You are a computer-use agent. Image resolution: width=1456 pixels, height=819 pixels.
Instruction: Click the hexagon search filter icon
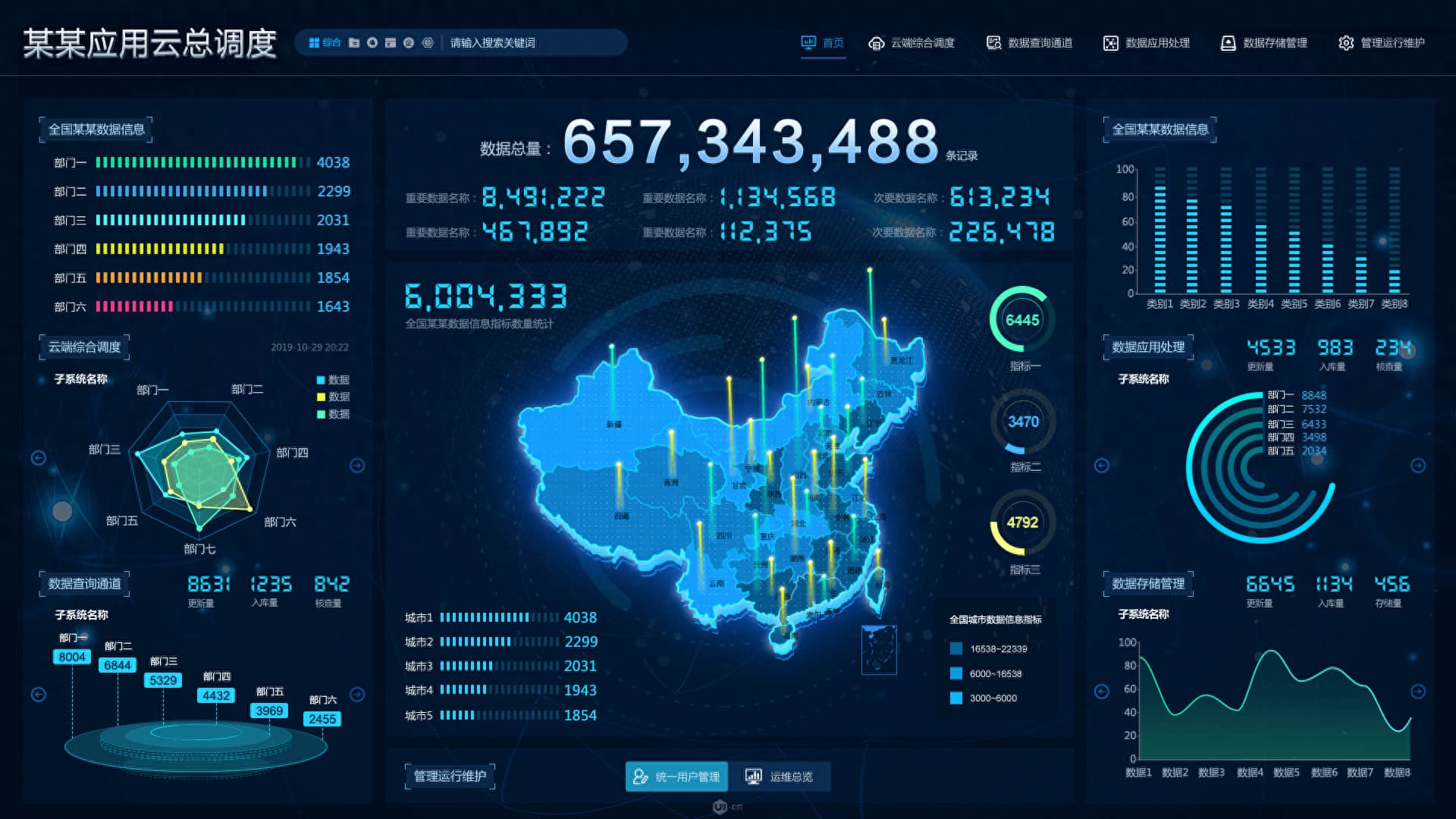[428, 42]
